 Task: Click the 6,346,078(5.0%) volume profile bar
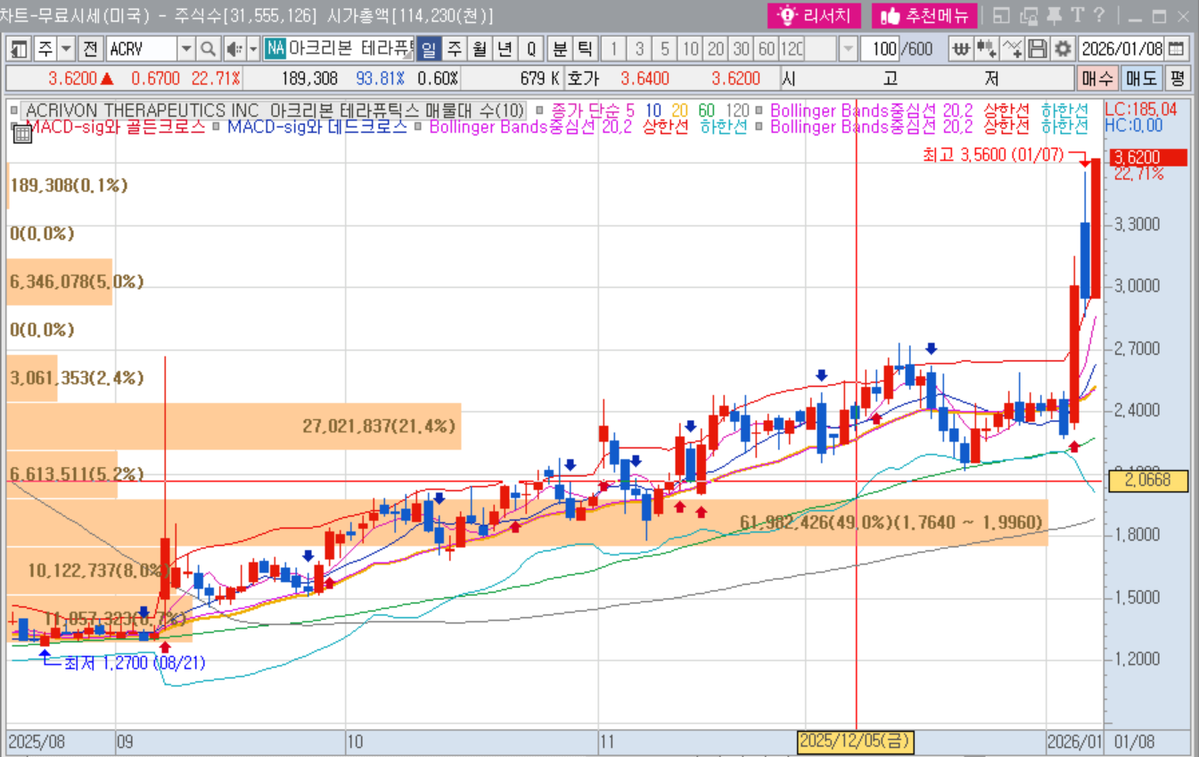(x=60, y=281)
